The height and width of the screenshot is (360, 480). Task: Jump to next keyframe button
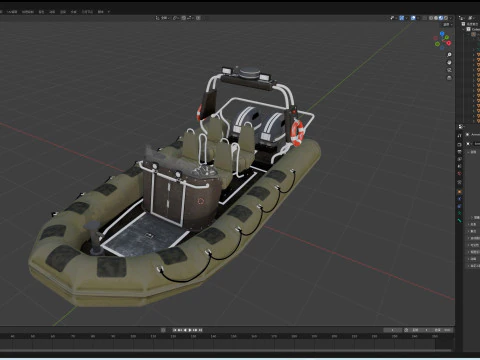(x=195, y=330)
